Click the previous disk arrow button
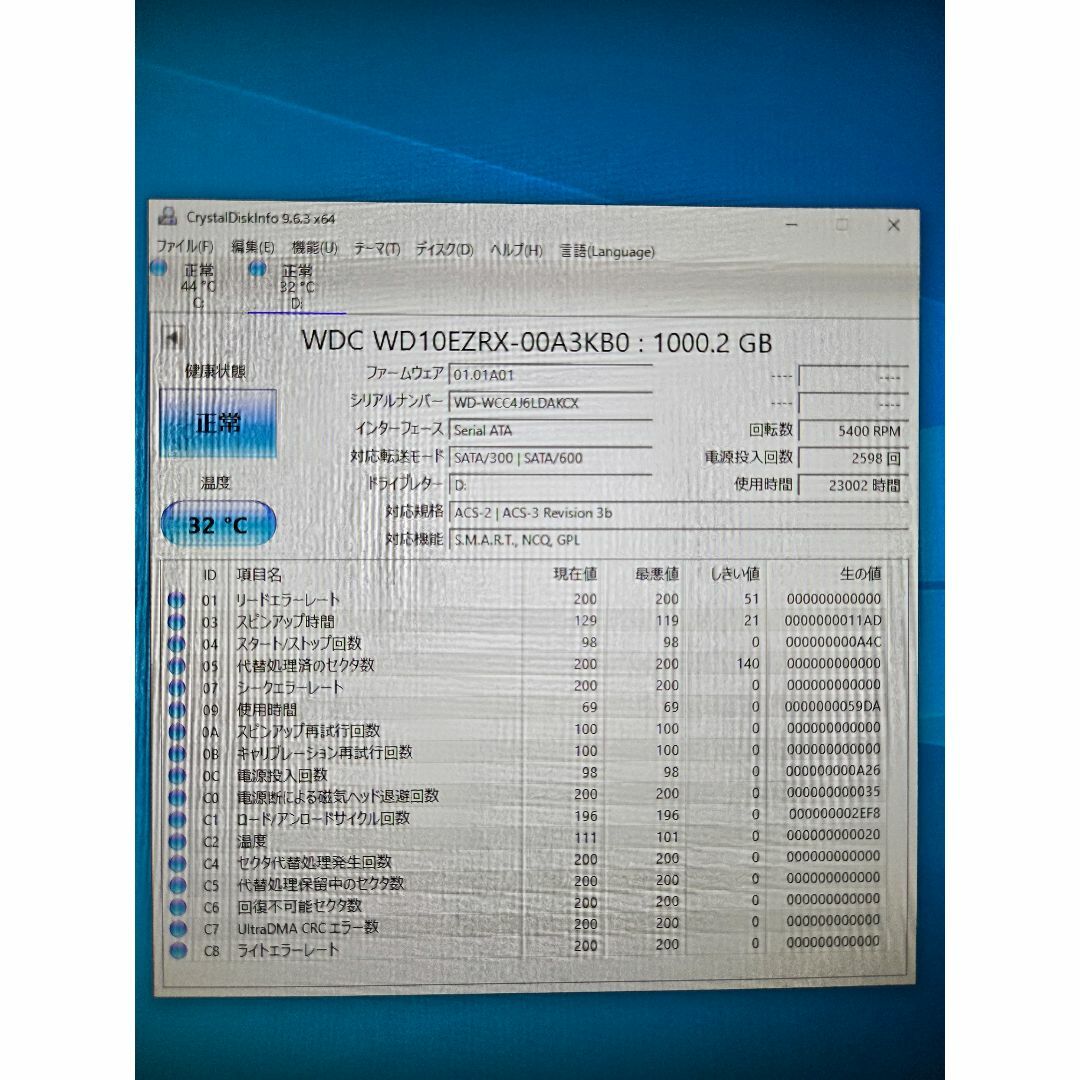This screenshot has width=1080, height=1080. (x=172, y=338)
